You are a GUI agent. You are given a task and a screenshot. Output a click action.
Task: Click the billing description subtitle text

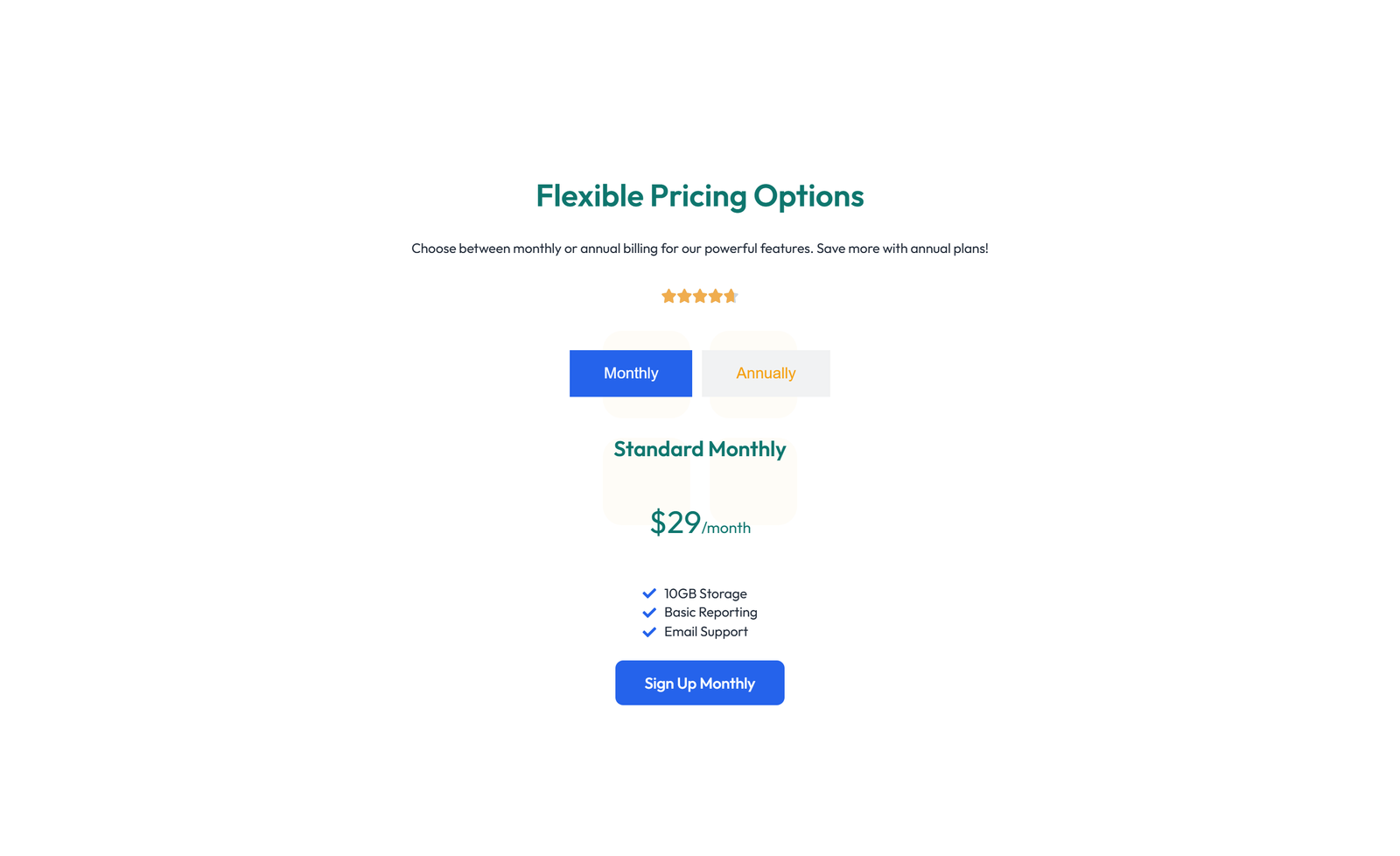click(700, 248)
